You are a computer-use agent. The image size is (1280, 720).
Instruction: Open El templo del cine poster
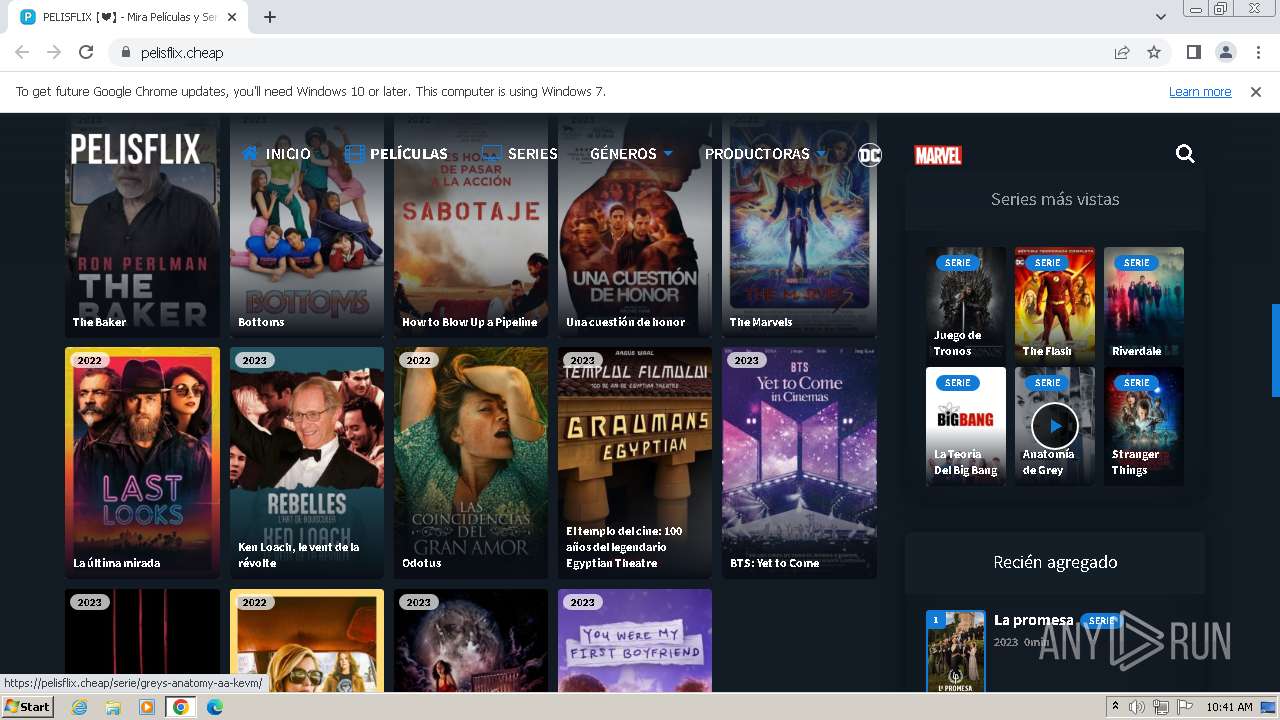(x=635, y=463)
